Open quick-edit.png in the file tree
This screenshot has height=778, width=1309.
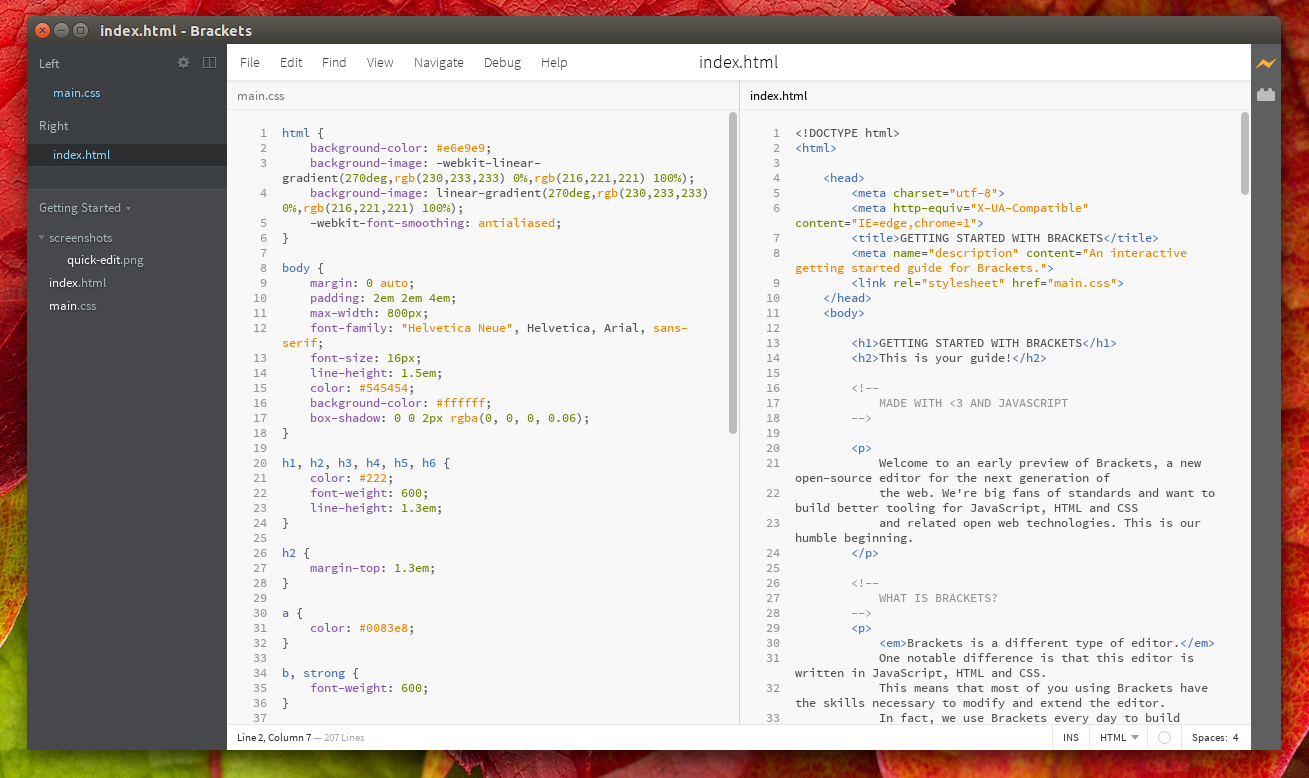(x=105, y=260)
